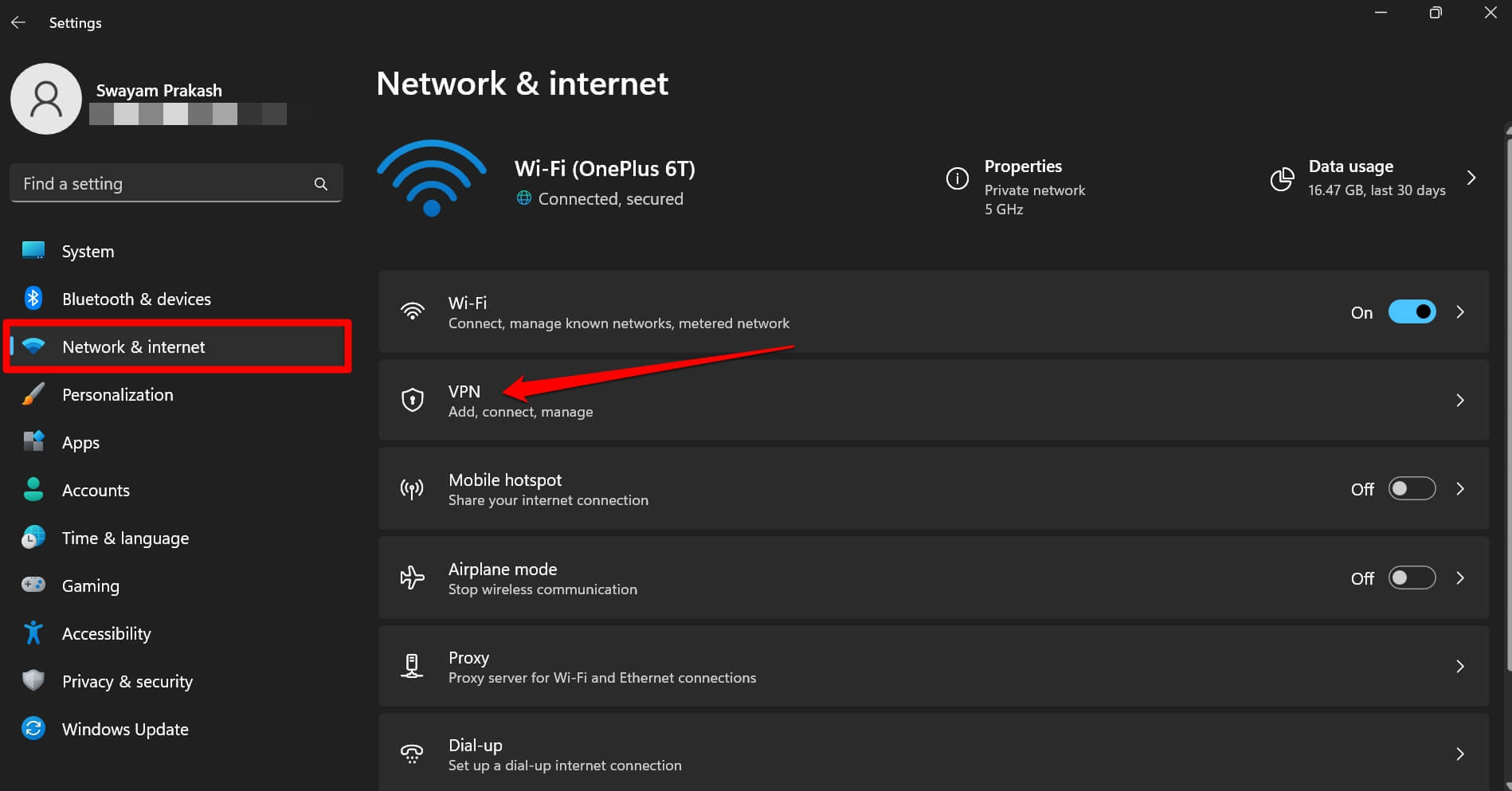The width and height of the screenshot is (1512, 791).
Task: Open the Proxy server icon
Action: click(x=411, y=666)
